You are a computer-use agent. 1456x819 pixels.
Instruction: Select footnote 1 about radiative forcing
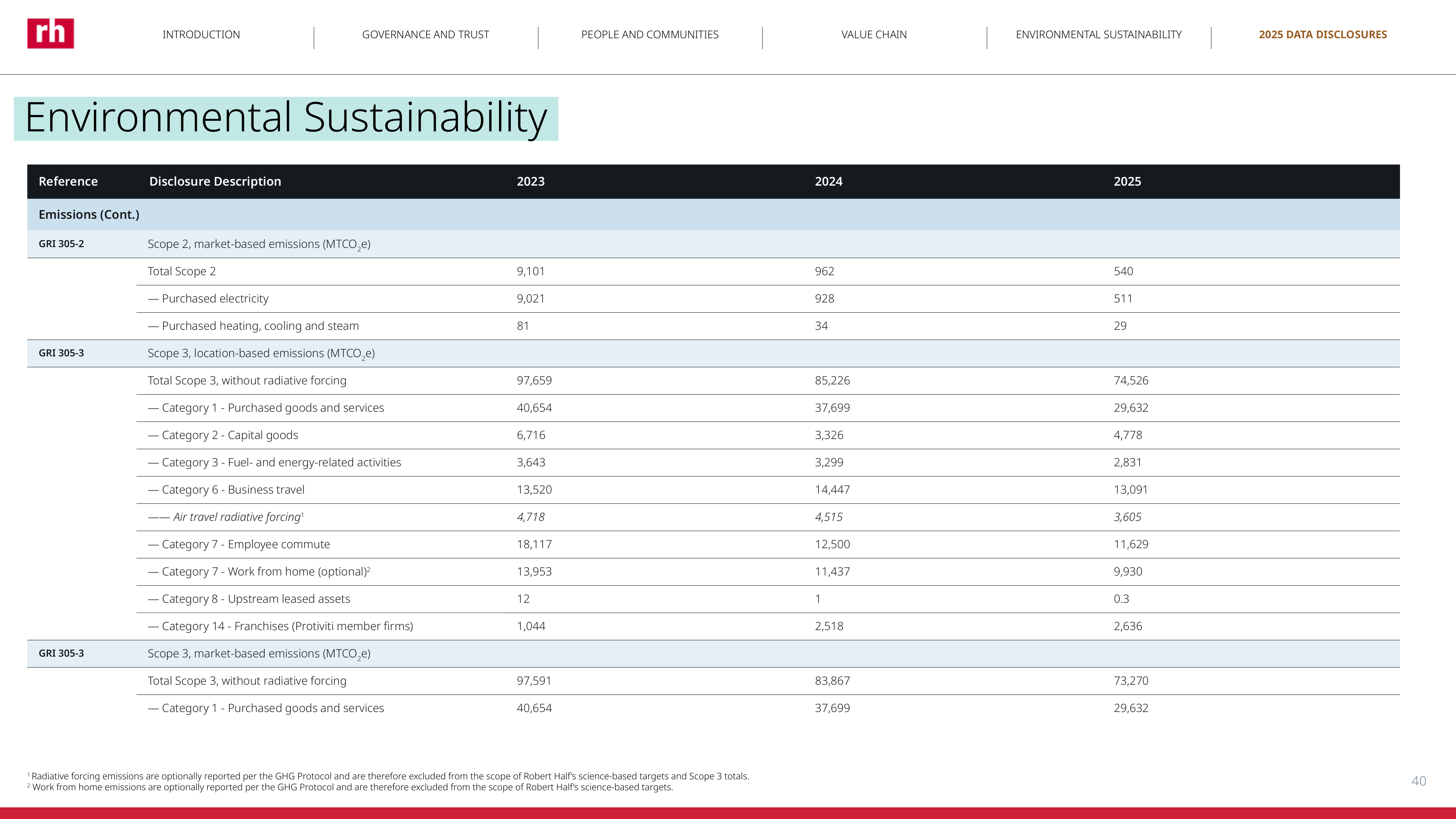(x=388, y=777)
